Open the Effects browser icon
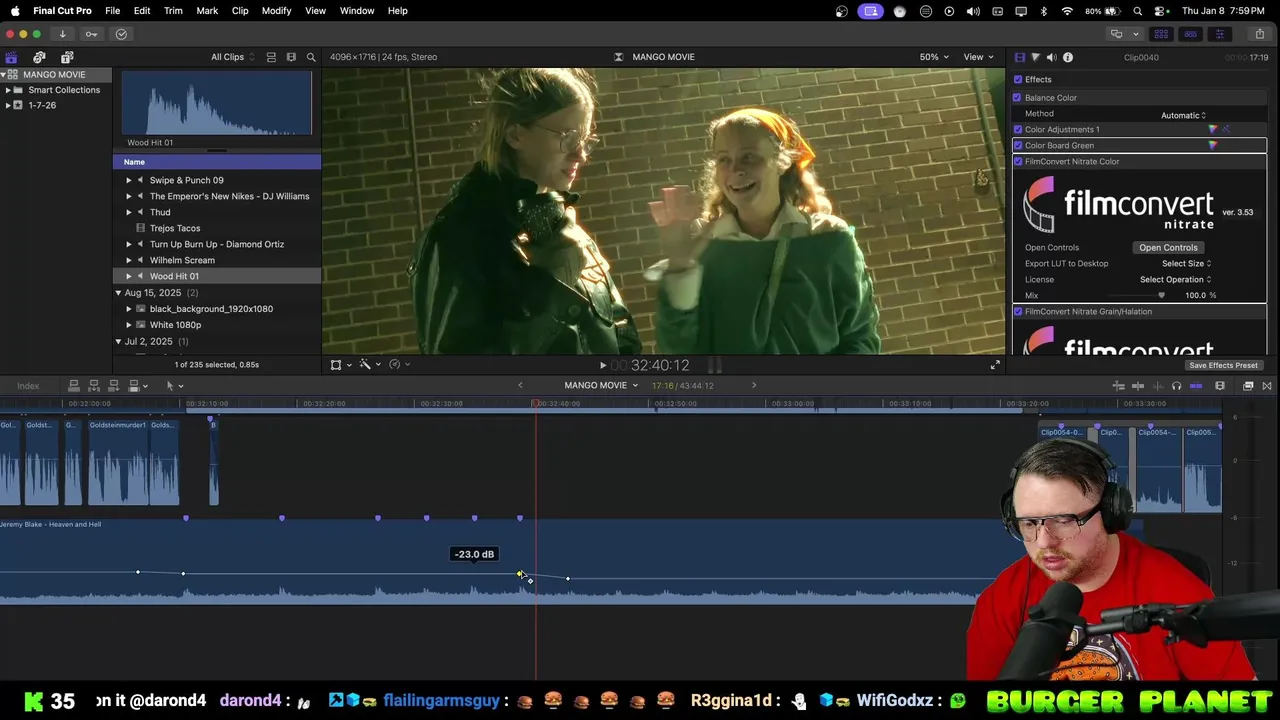 click(x=1248, y=386)
